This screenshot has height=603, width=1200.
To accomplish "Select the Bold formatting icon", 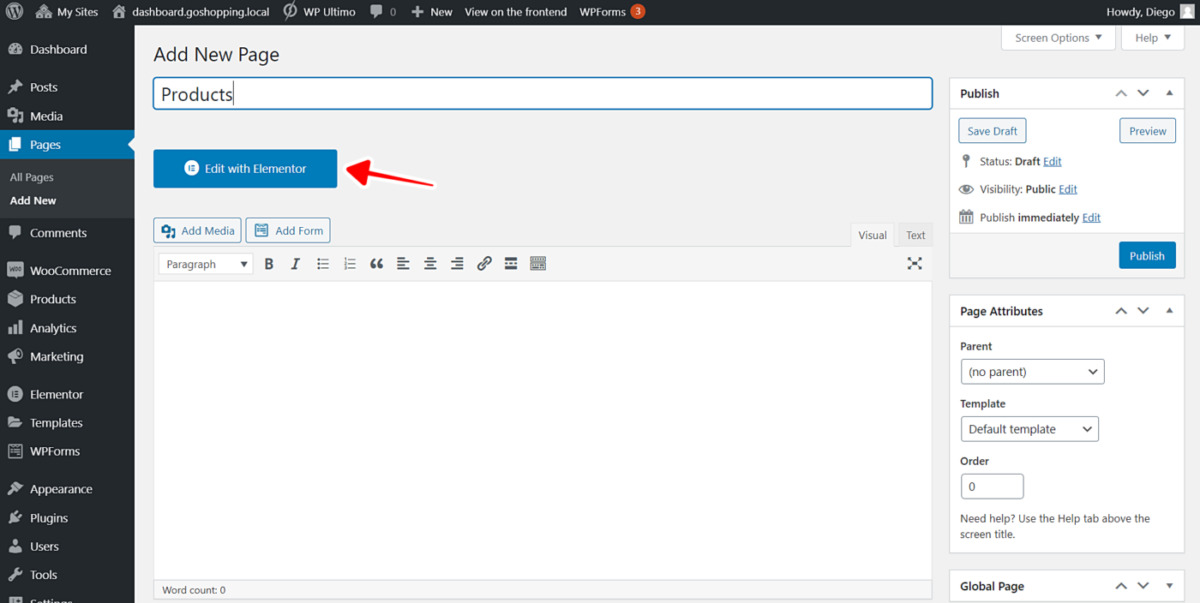I will (268, 263).
